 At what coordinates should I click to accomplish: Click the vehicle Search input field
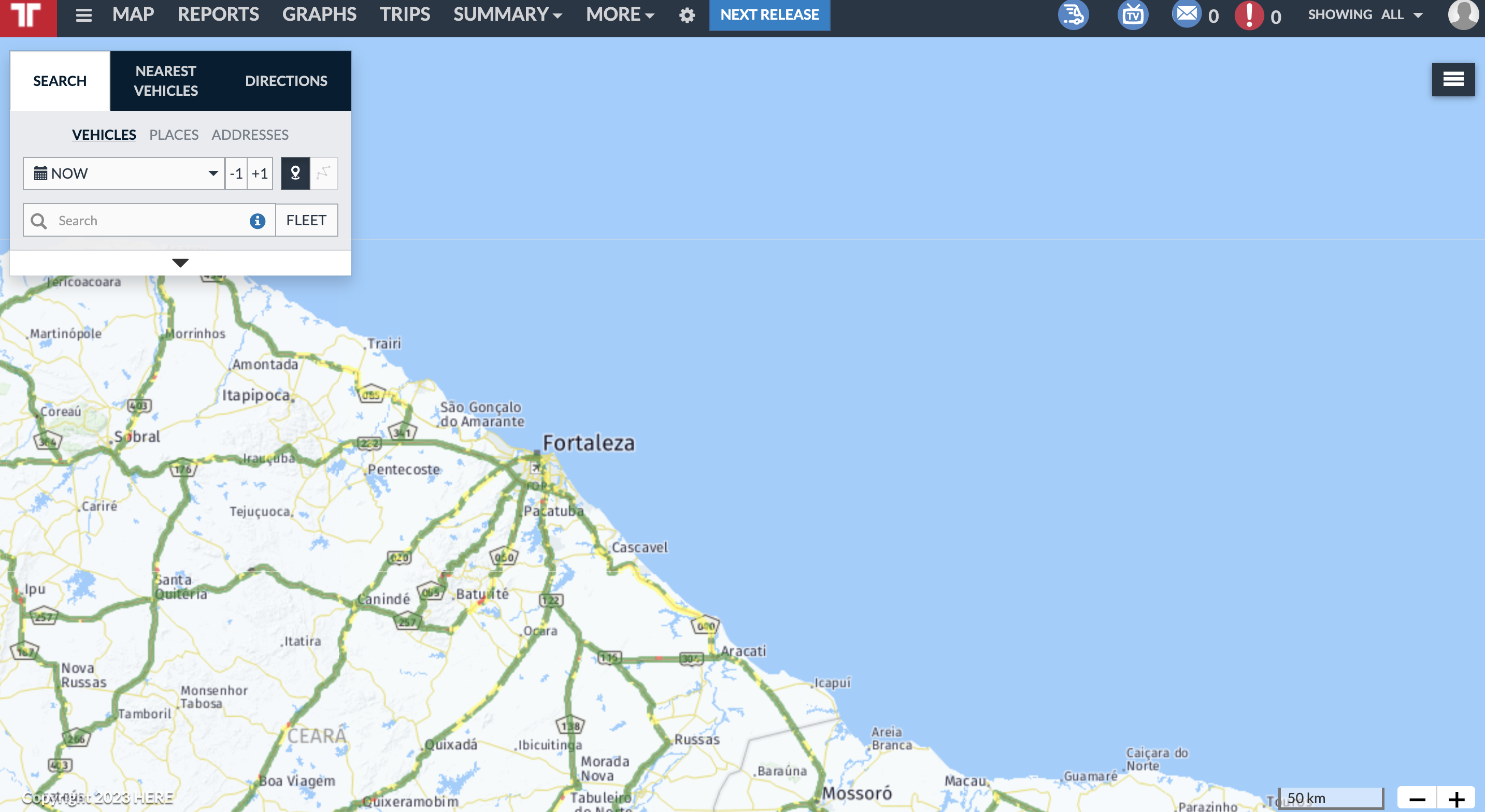(149, 220)
